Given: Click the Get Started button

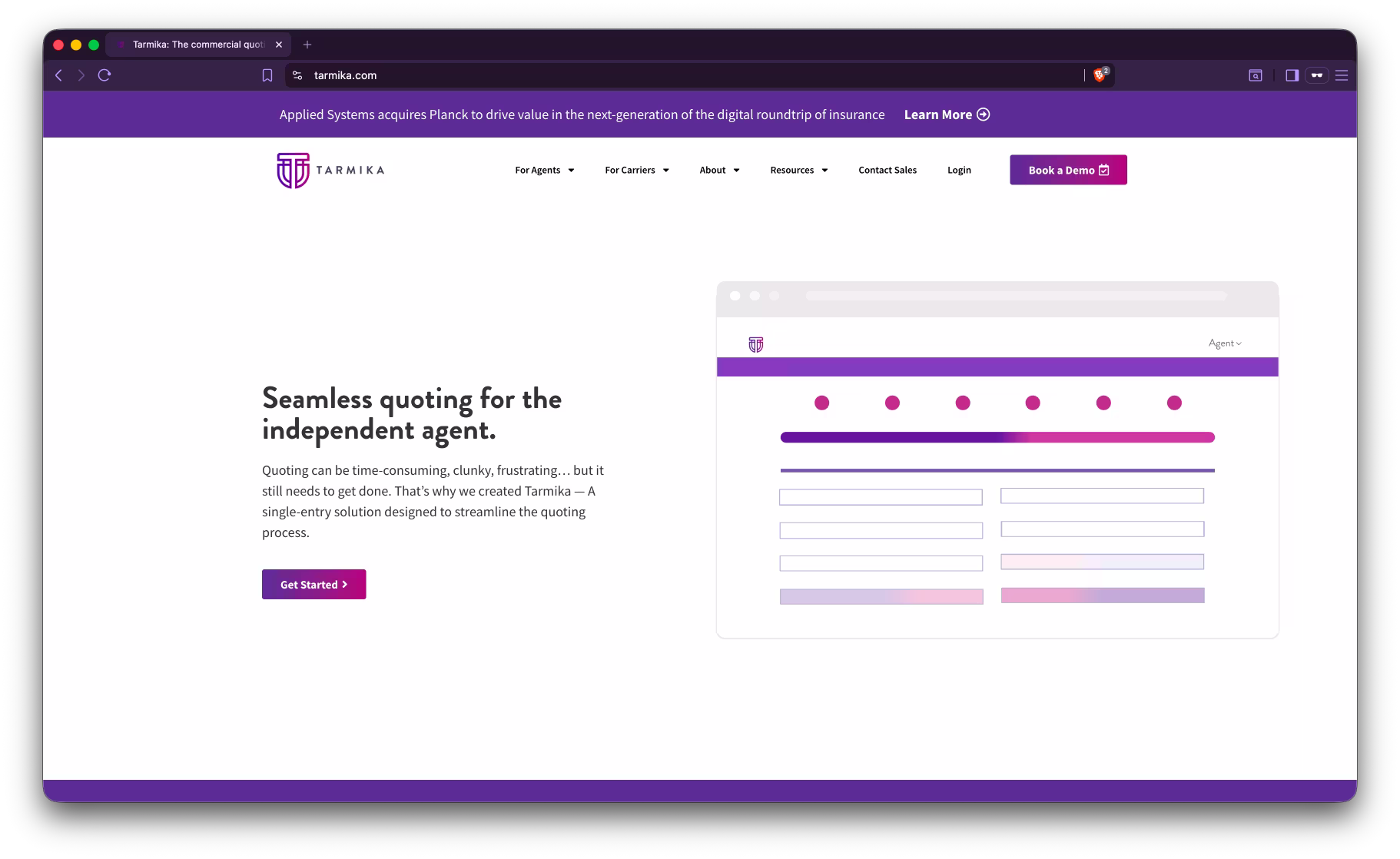Looking at the screenshot, I should point(314,584).
